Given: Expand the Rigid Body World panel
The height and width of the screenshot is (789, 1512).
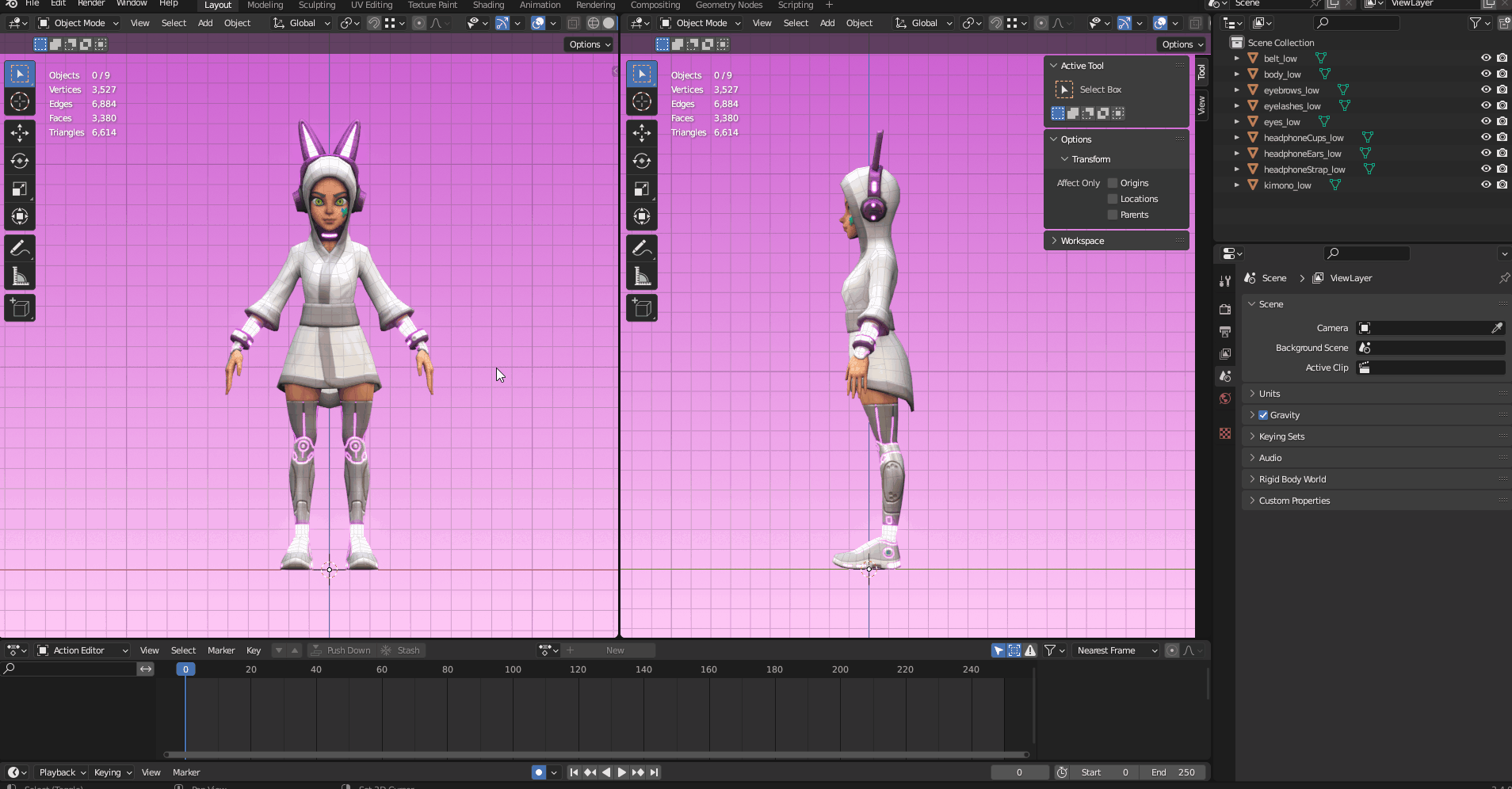Looking at the screenshot, I should tap(1292, 479).
